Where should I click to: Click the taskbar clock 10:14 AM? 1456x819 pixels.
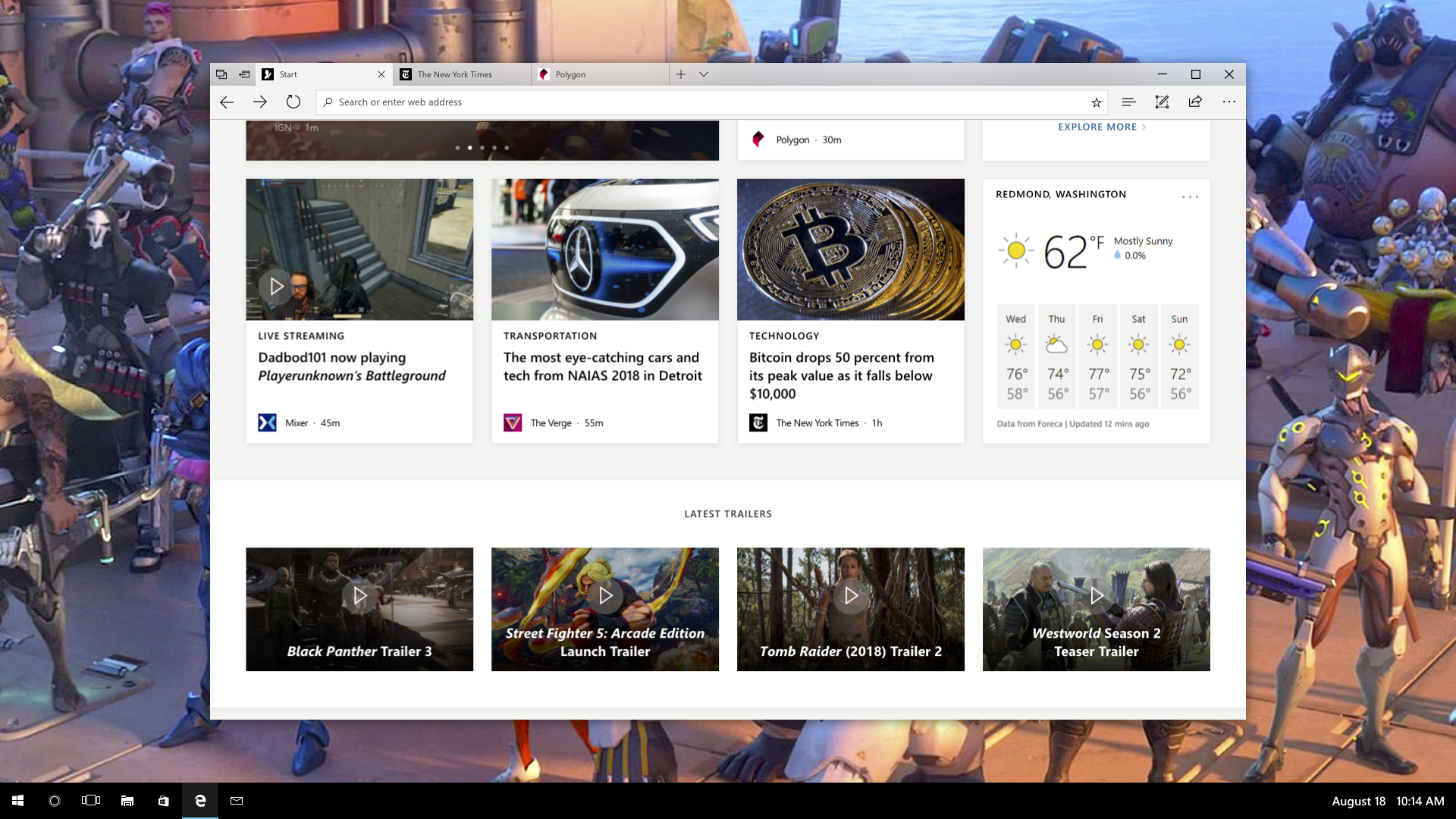coord(1420,802)
